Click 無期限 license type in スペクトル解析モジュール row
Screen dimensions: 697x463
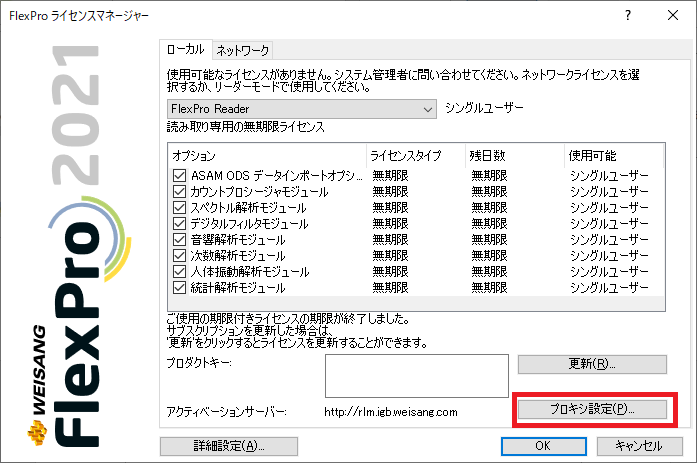[390, 208]
